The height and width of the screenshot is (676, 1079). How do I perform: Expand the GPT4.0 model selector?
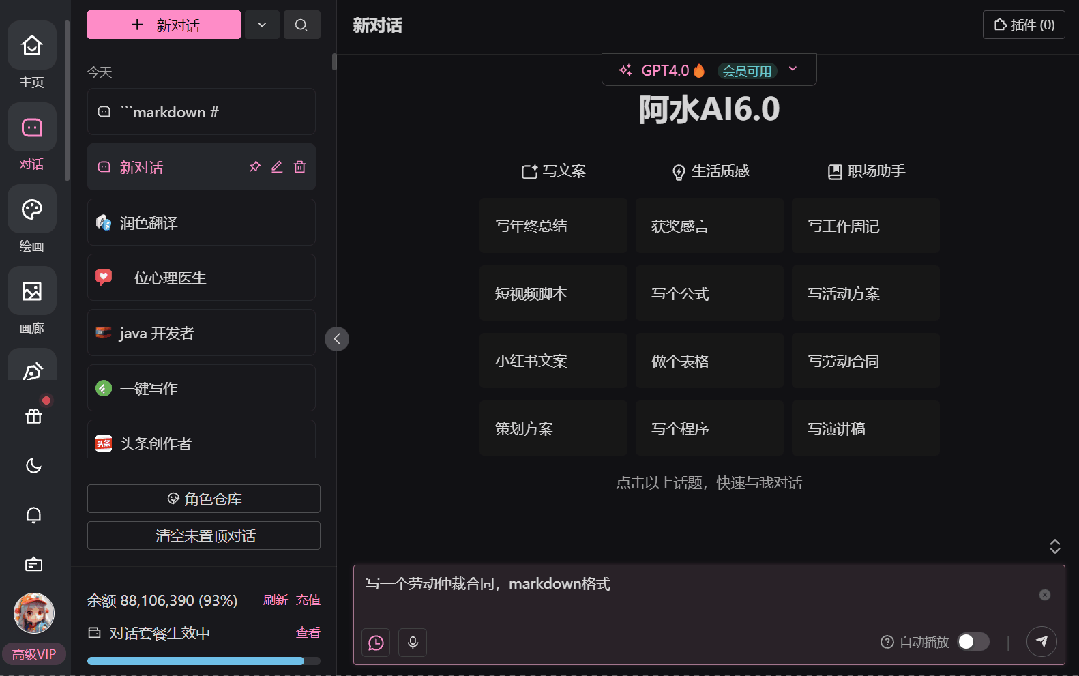pos(709,70)
